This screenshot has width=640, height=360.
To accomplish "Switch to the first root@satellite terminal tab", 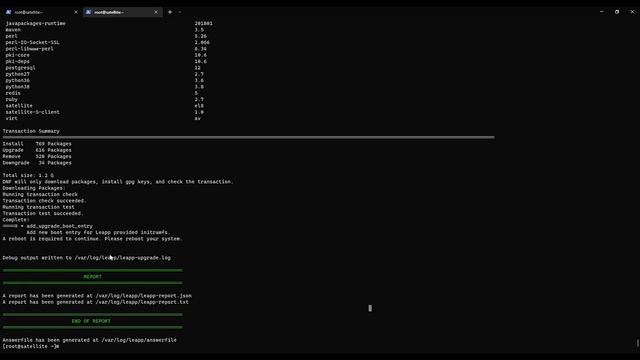I will (x=41, y=12).
